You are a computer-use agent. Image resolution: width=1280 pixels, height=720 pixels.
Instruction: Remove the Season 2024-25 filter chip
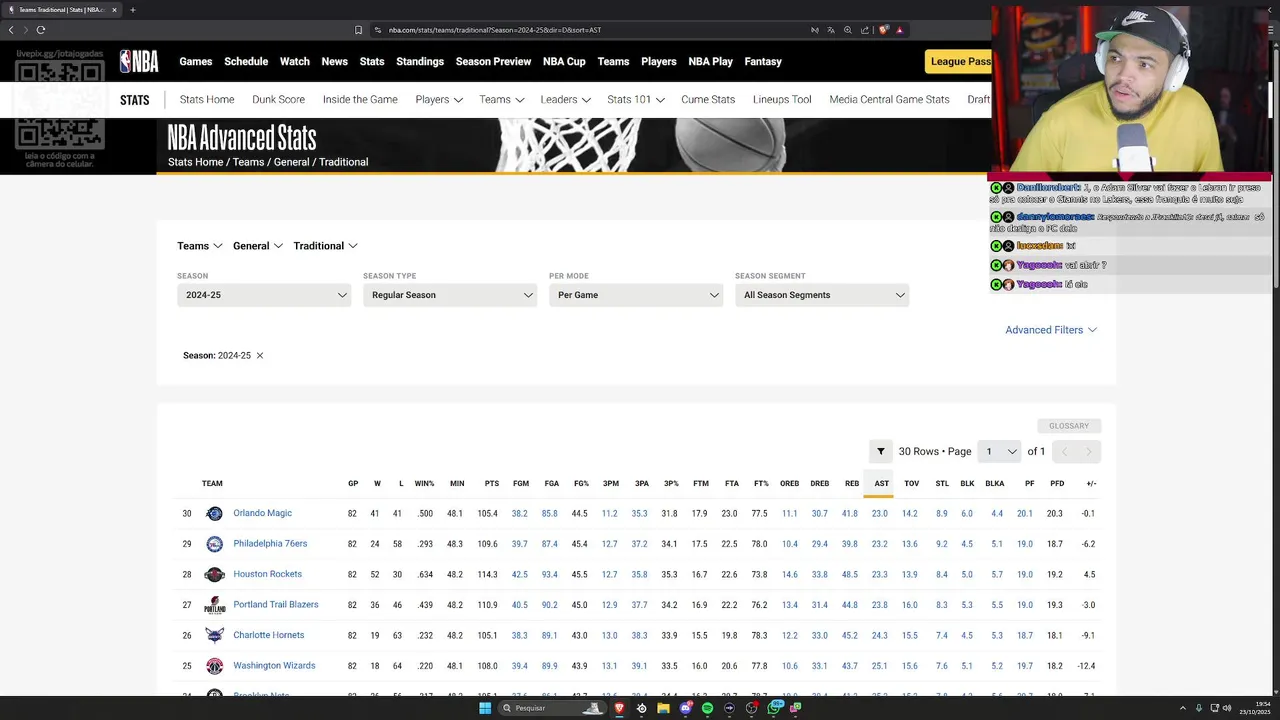260,355
